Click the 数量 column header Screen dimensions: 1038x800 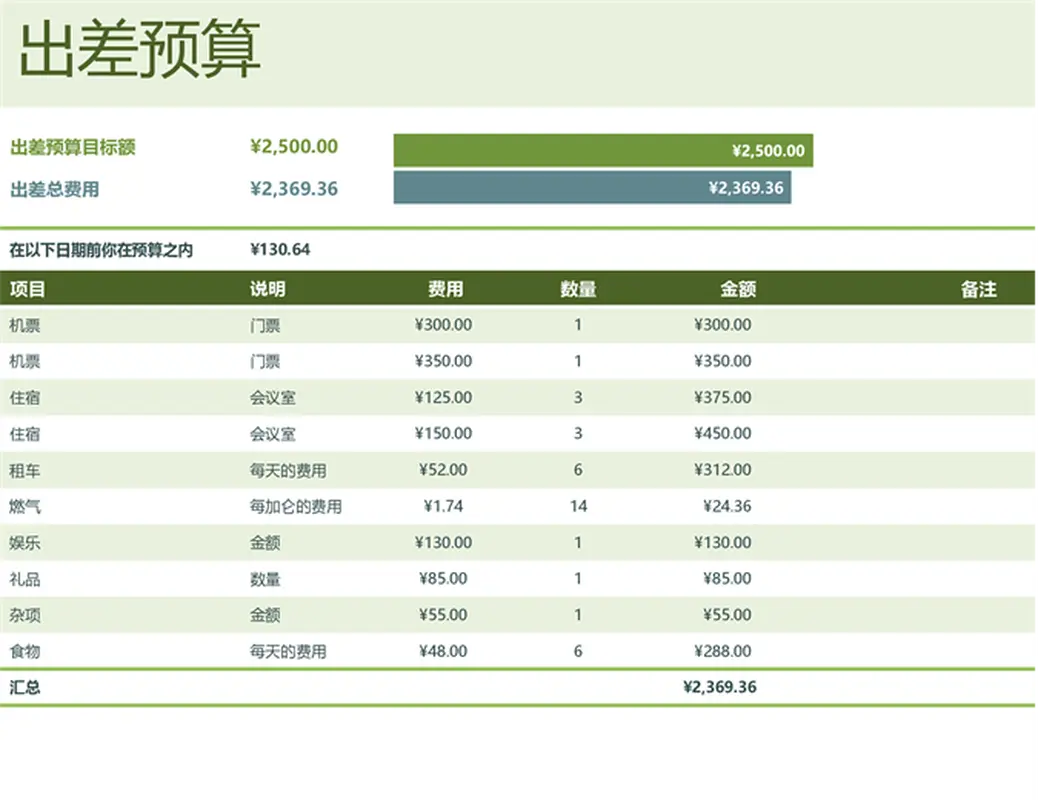click(578, 289)
